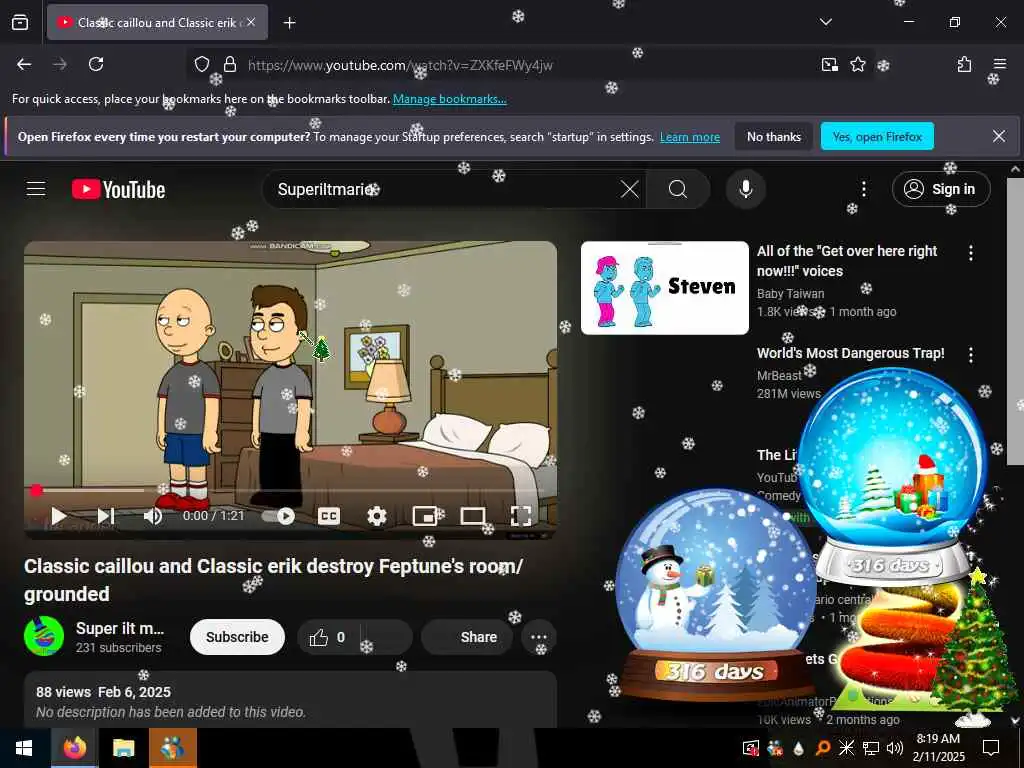
Task: Open the Super ilt m... channel name
Action: pyautogui.click(x=120, y=628)
